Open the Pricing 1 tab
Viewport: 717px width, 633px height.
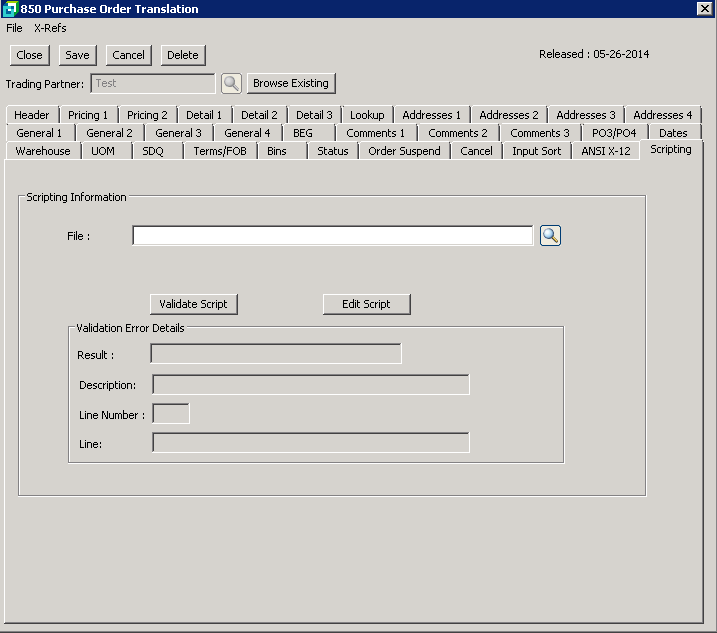pyautogui.click(x=89, y=115)
